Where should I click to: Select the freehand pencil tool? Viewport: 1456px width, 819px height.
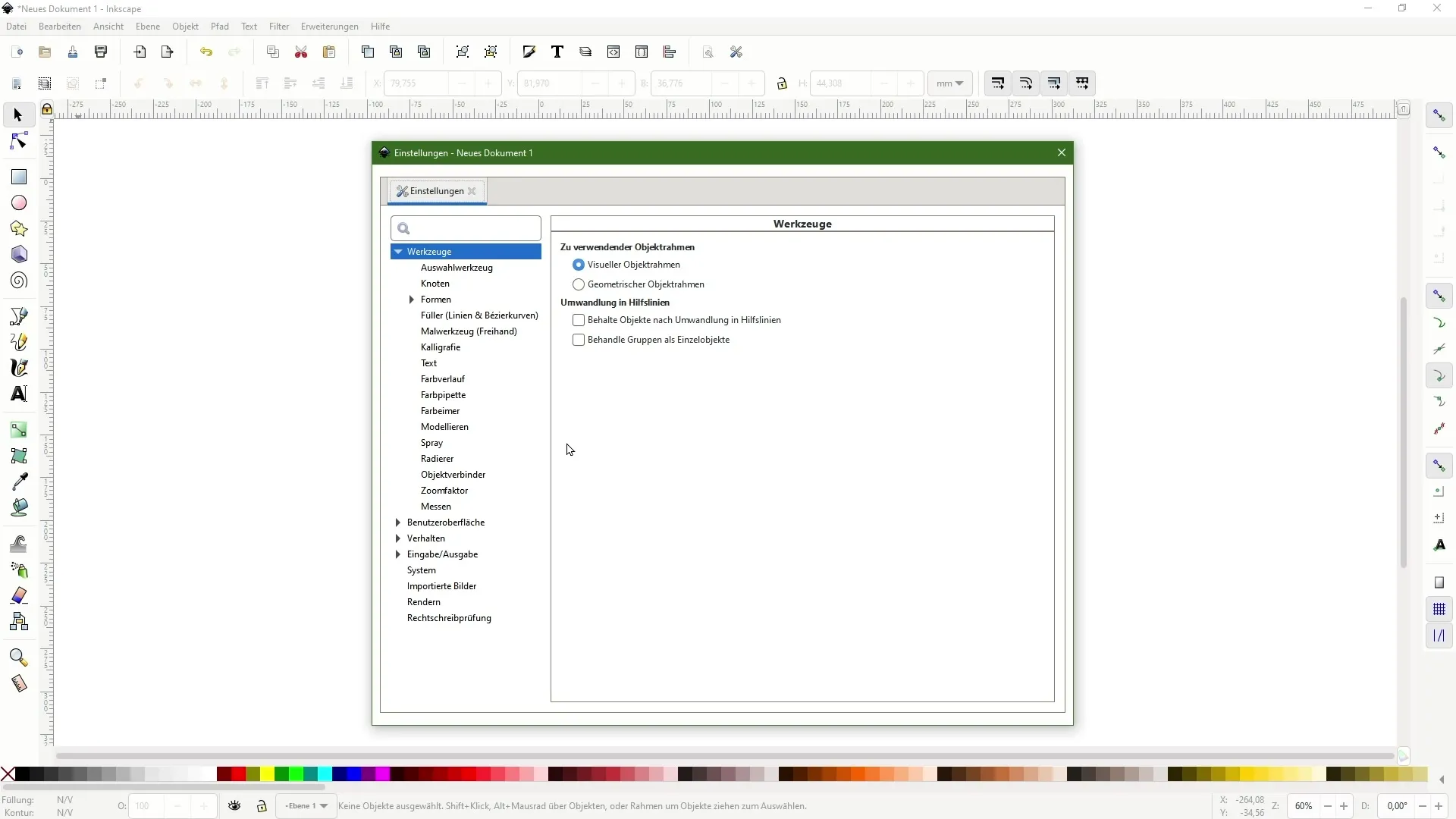(x=18, y=342)
